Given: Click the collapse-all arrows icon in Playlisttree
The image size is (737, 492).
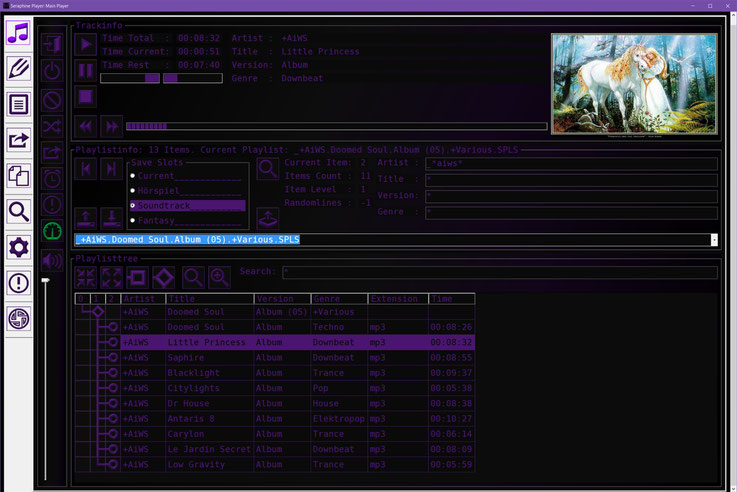Looking at the screenshot, I should (x=86, y=277).
